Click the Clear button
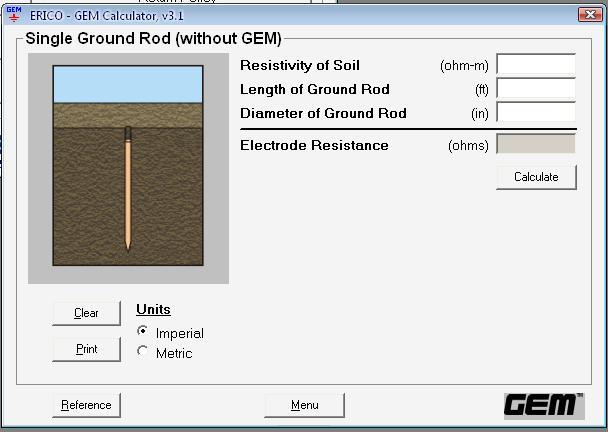Viewport: 608px width, 432px height. pos(86,313)
